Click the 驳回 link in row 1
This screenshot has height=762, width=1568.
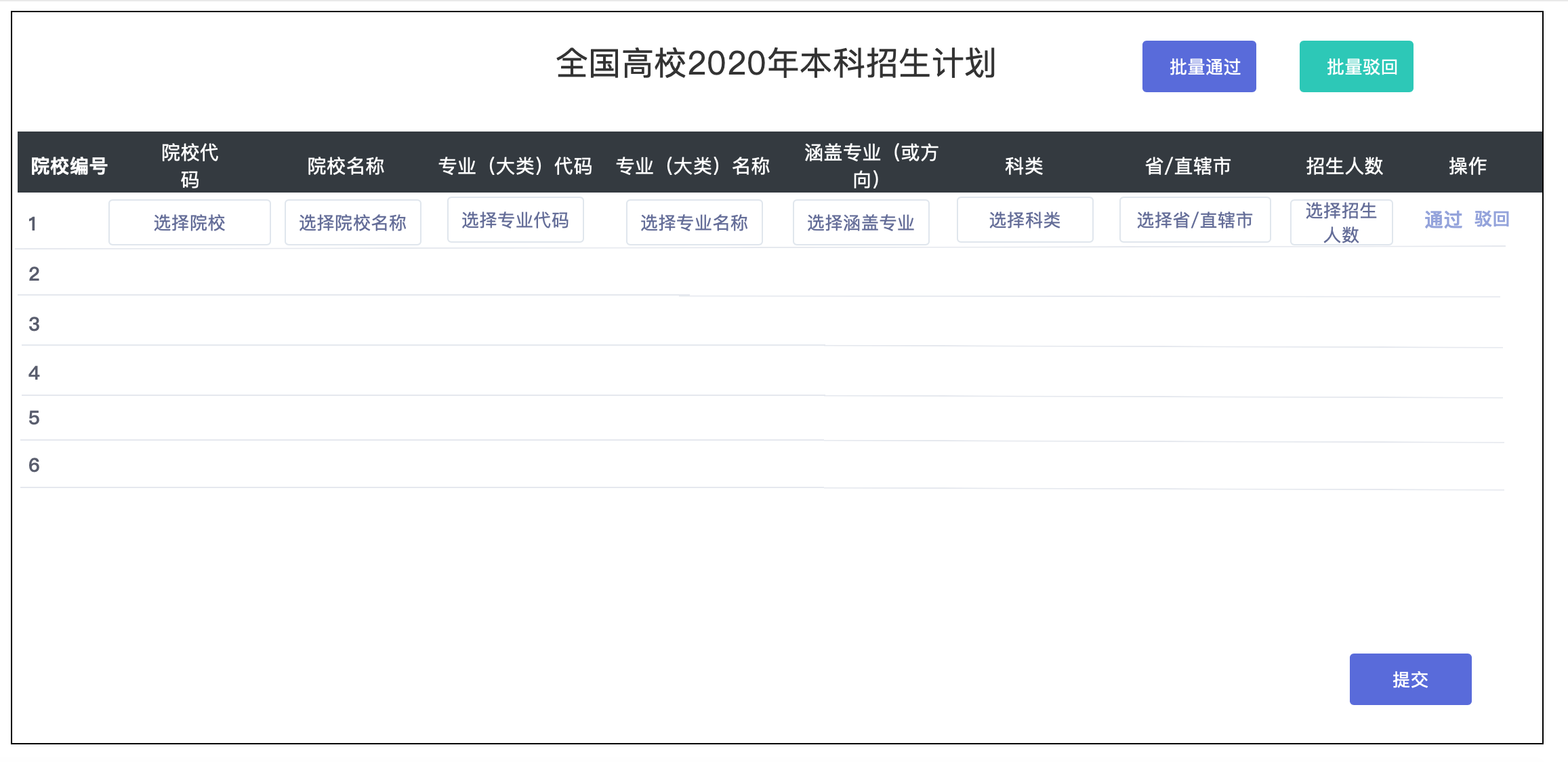tap(1491, 219)
